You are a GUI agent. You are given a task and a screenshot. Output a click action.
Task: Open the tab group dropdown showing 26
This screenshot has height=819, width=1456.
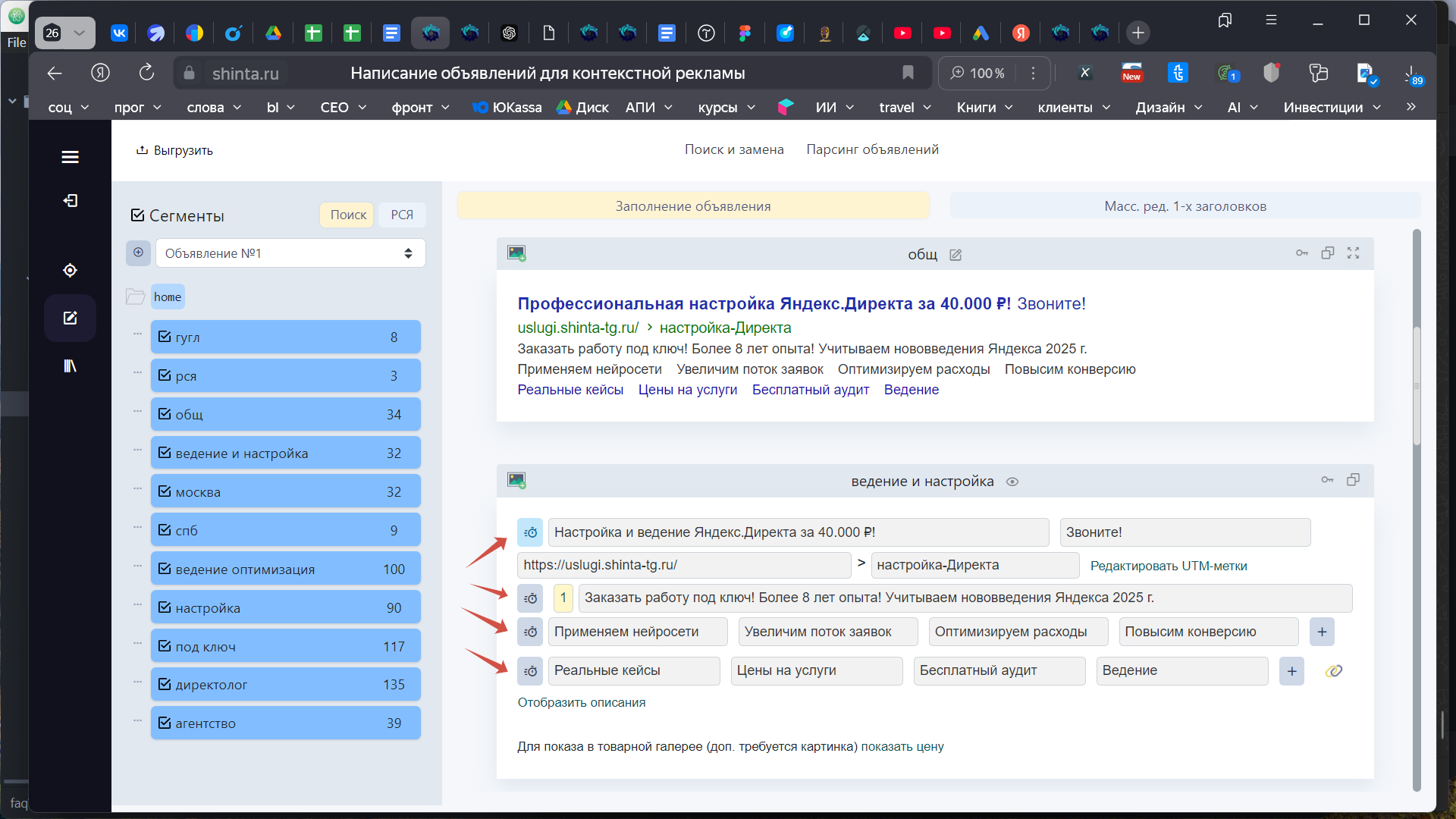coord(65,33)
